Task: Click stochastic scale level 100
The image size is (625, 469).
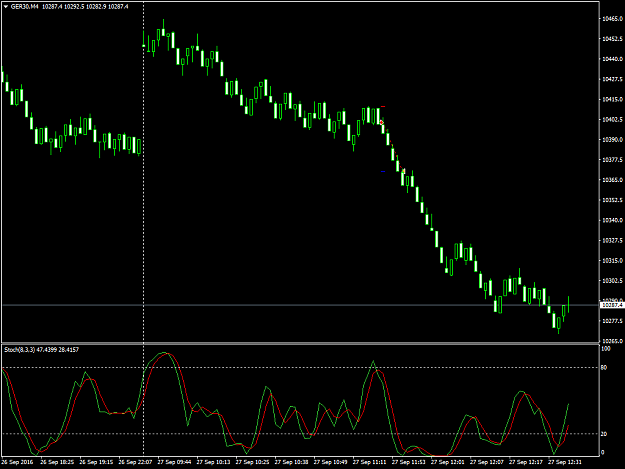Action: 605,349
